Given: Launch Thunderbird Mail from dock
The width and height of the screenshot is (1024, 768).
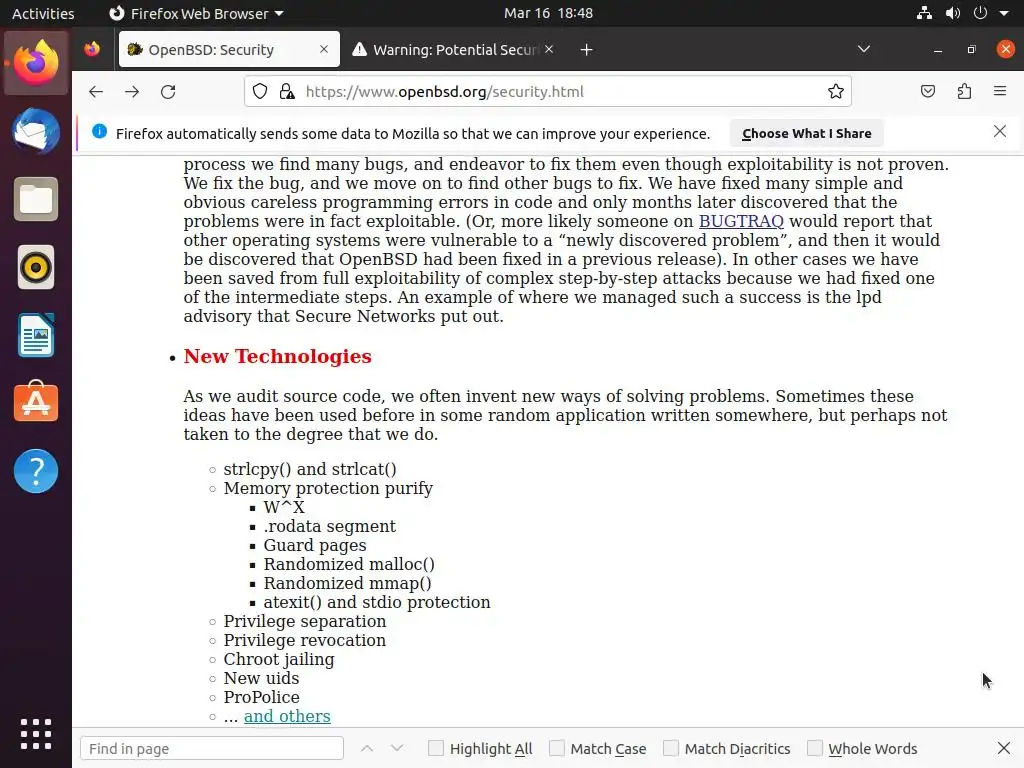Looking at the screenshot, I should click(x=36, y=131).
